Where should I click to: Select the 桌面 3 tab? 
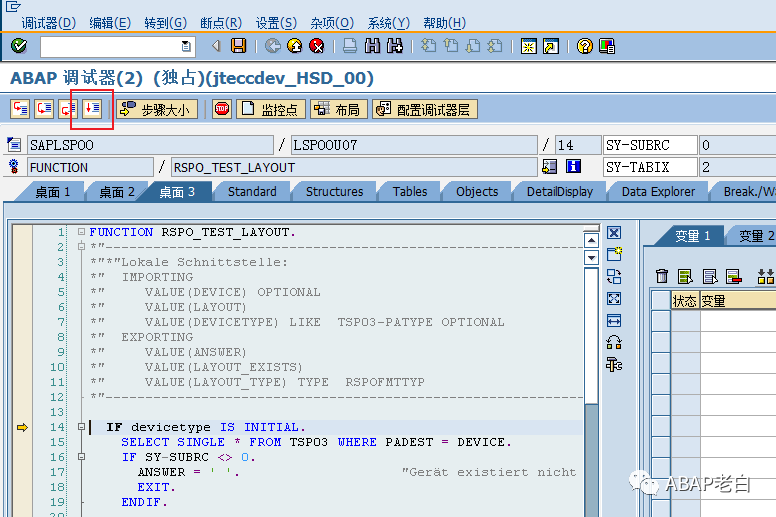(x=177, y=191)
